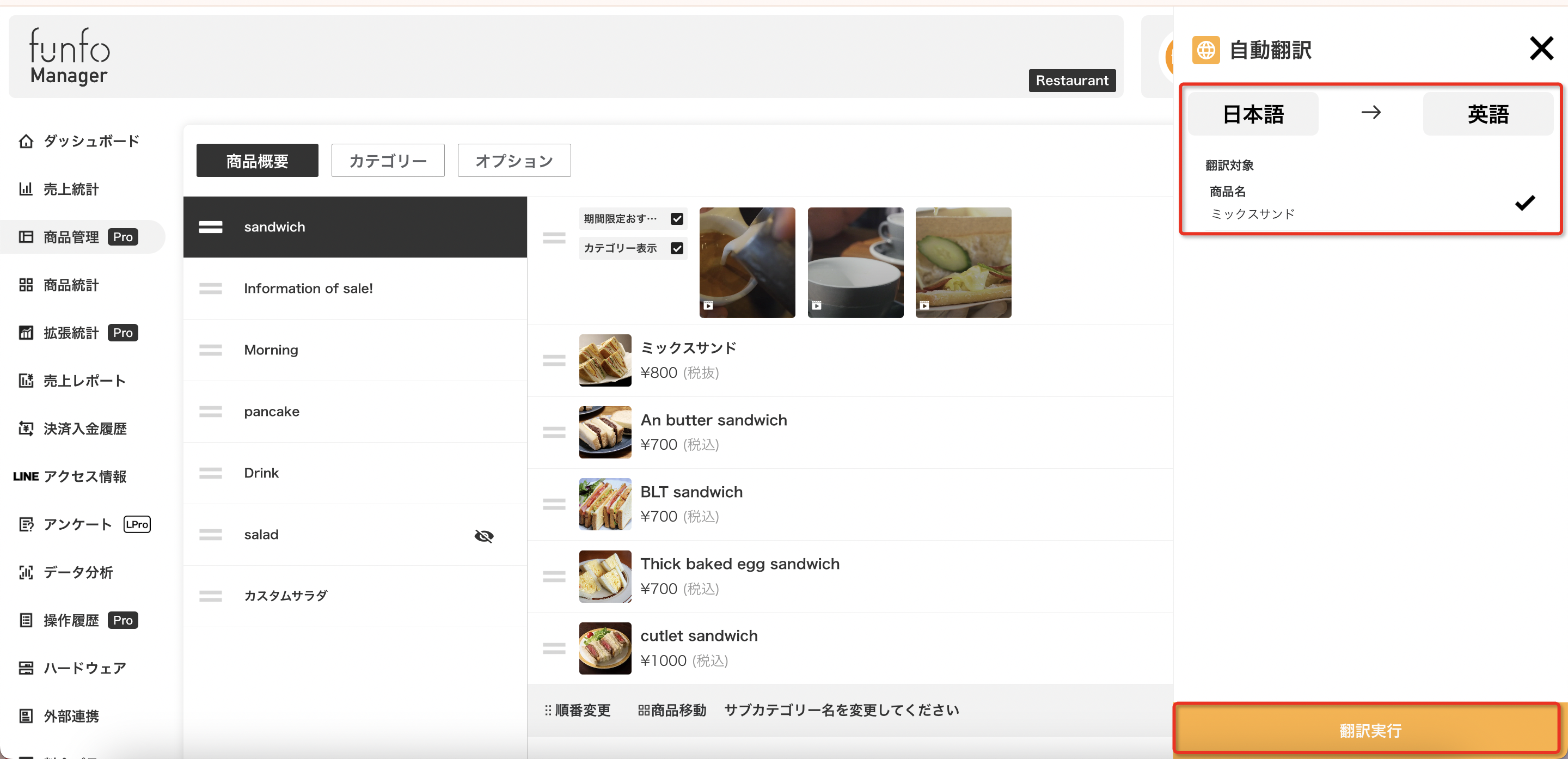Open the coffee pouring video thumbnail
1568x759 pixels.
tap(747, 262)
